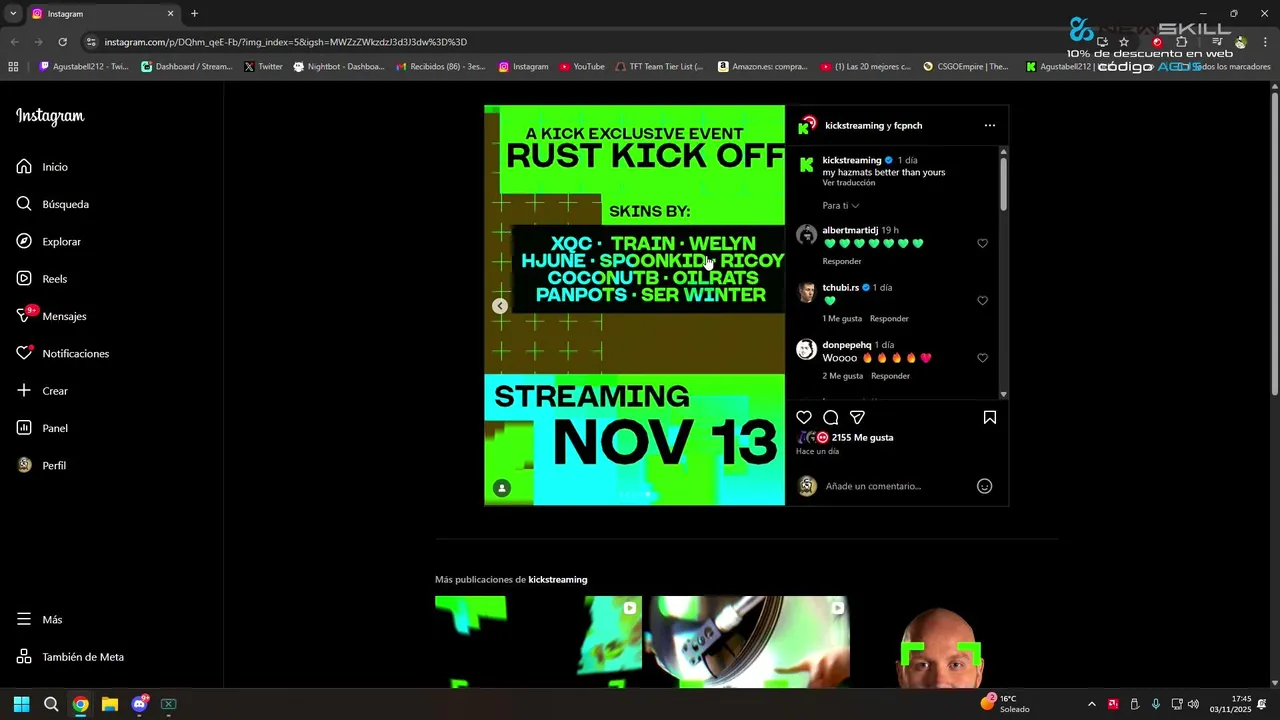Open the turntable reel thumbnail
Screen dimensions: 1280x720
750,642
